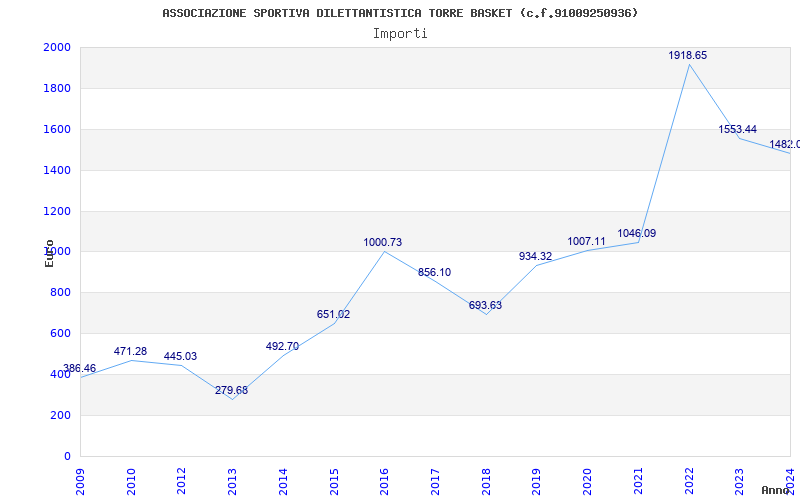Click x-axis year 2013

[x=232, y=482]
